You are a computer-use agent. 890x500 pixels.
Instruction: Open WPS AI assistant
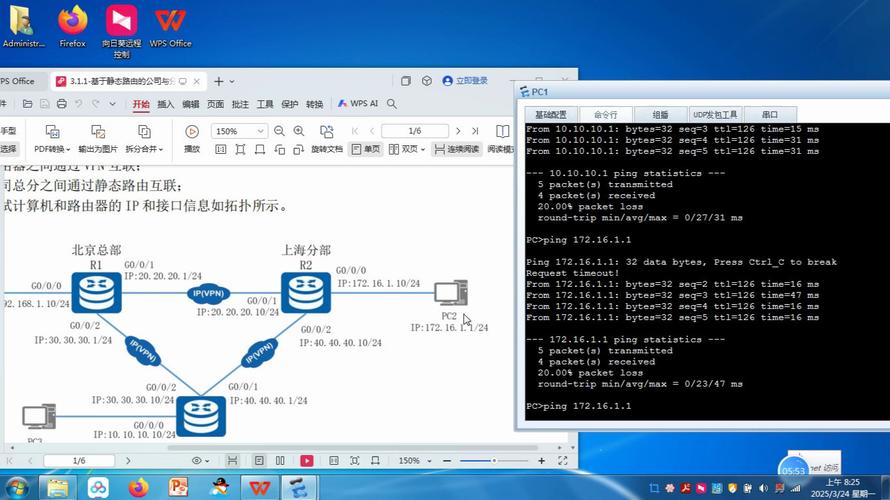358,103
